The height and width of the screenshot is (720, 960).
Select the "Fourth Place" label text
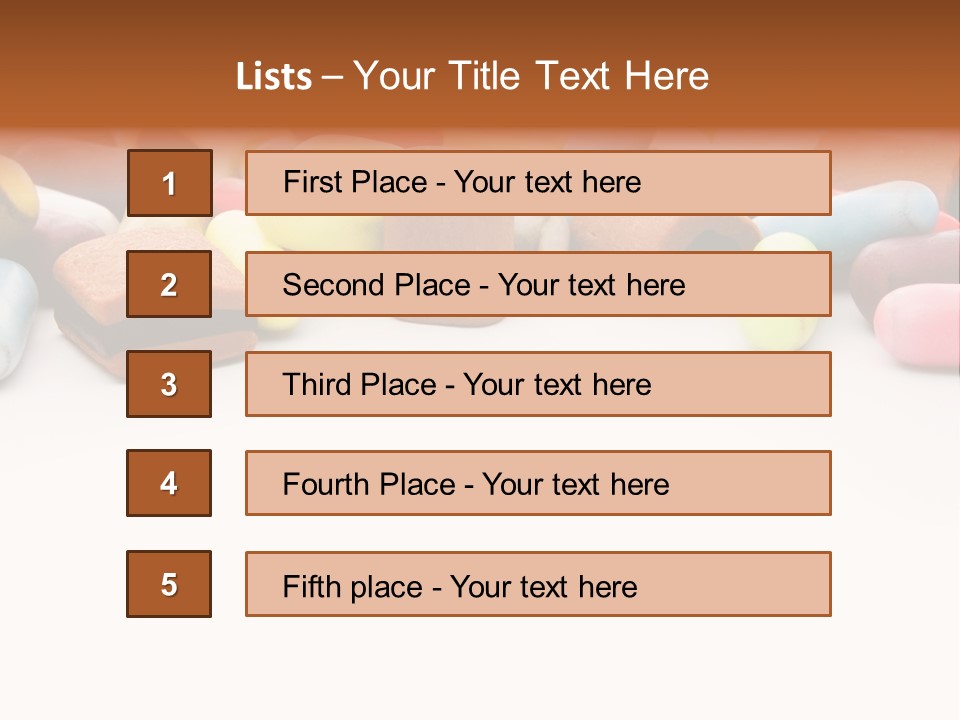tap(367, 485)
